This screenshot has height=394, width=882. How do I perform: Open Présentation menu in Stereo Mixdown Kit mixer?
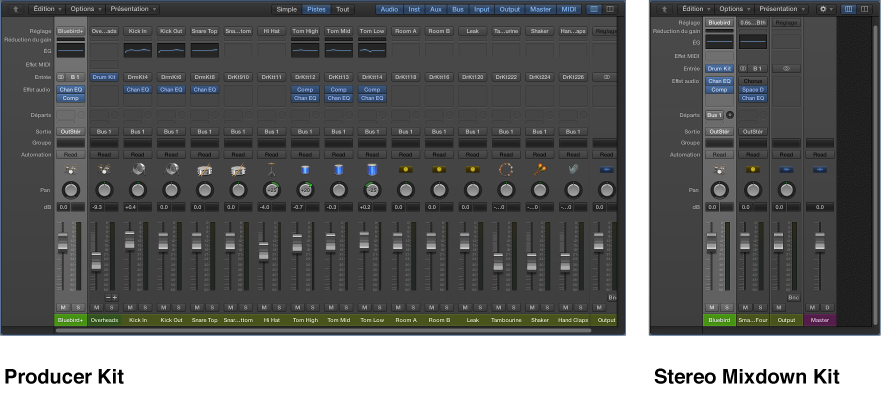pyautogui.click(x=781, y=9)
